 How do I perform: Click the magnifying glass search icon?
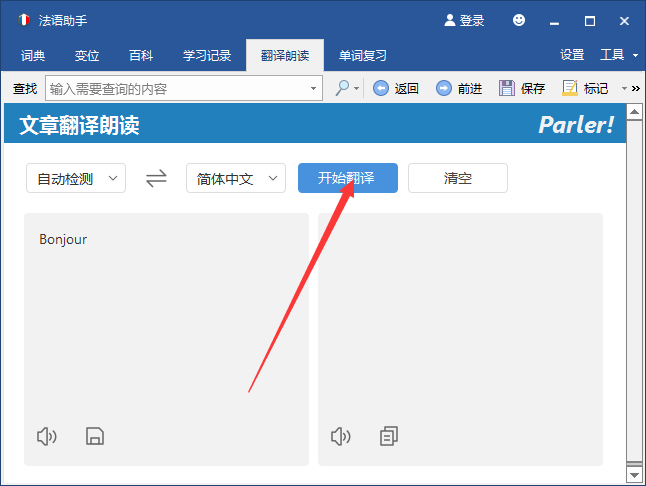[x=342, y=88]
